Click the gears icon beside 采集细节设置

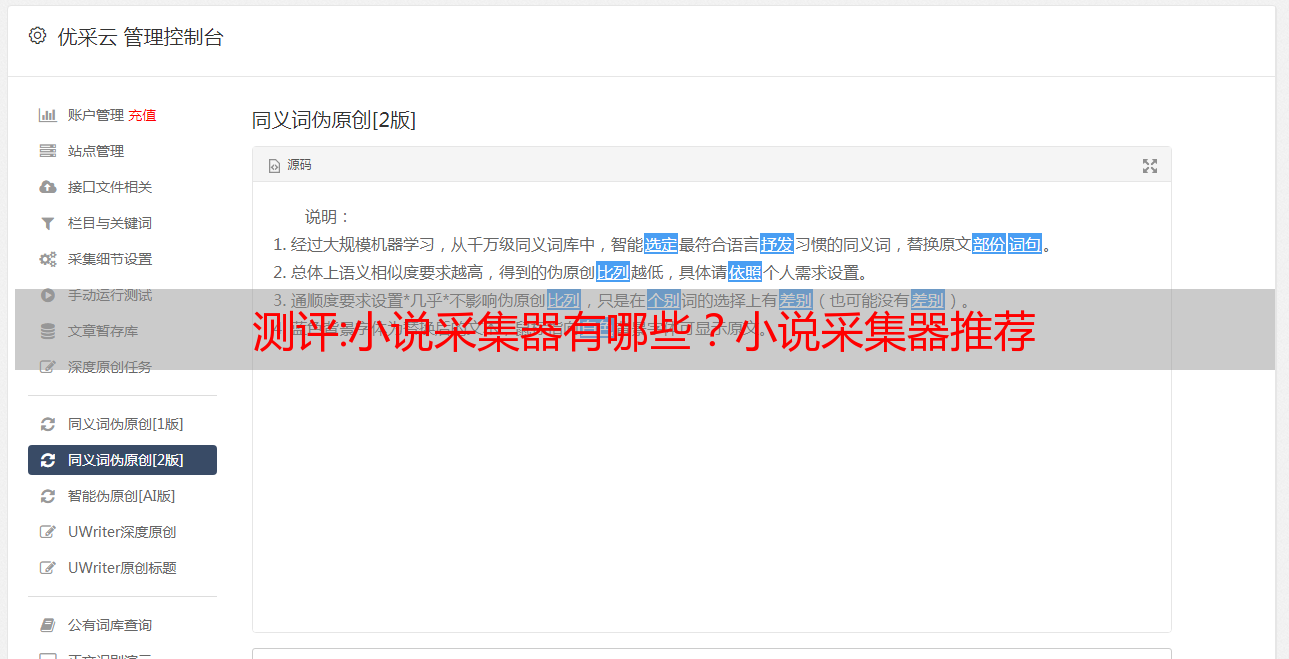pos(47,259)
